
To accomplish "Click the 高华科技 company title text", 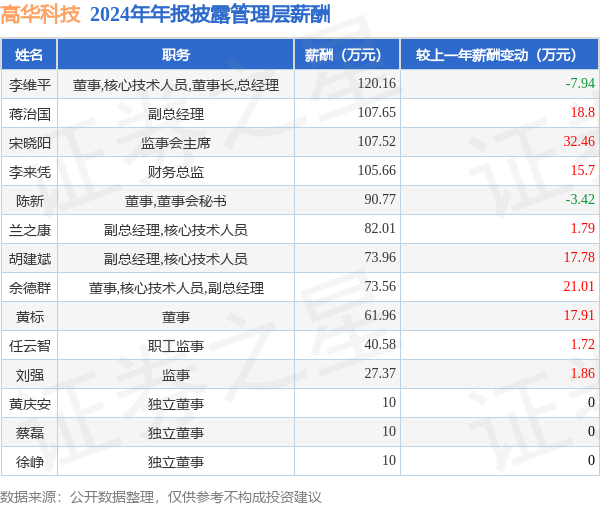I will point(41,14).
